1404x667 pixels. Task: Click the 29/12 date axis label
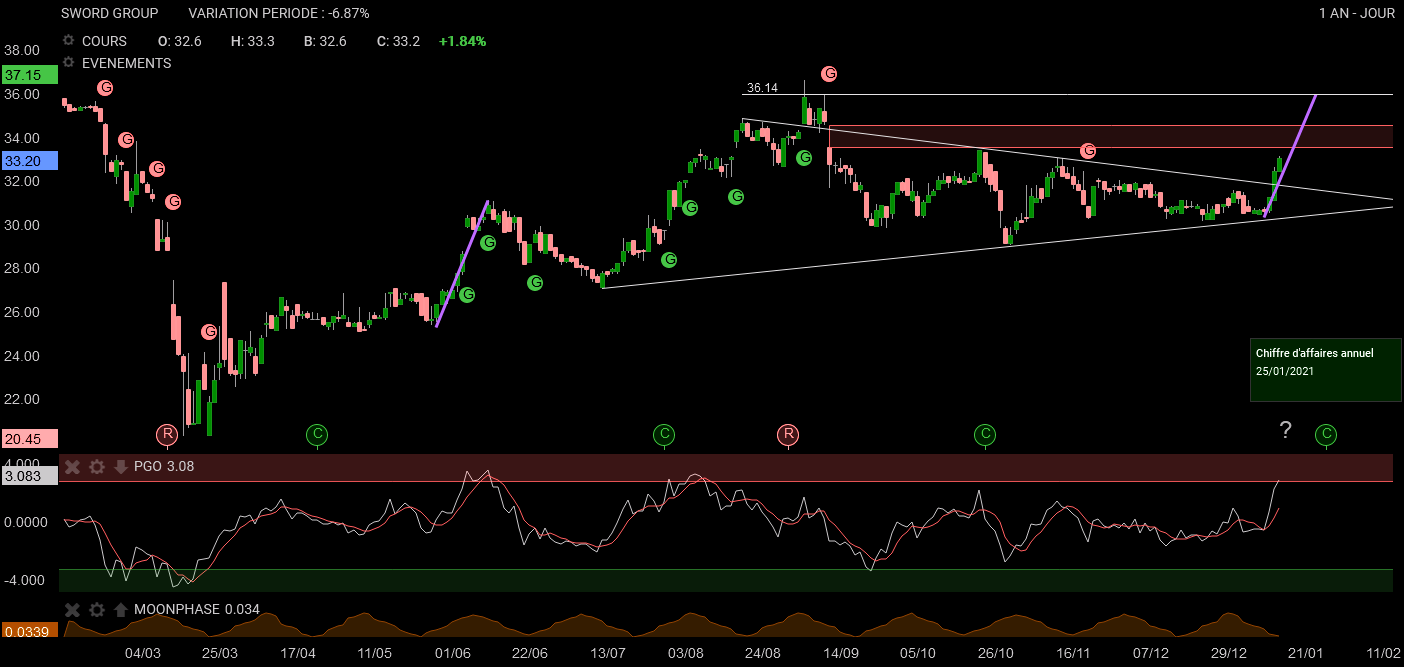[1227, 653]
